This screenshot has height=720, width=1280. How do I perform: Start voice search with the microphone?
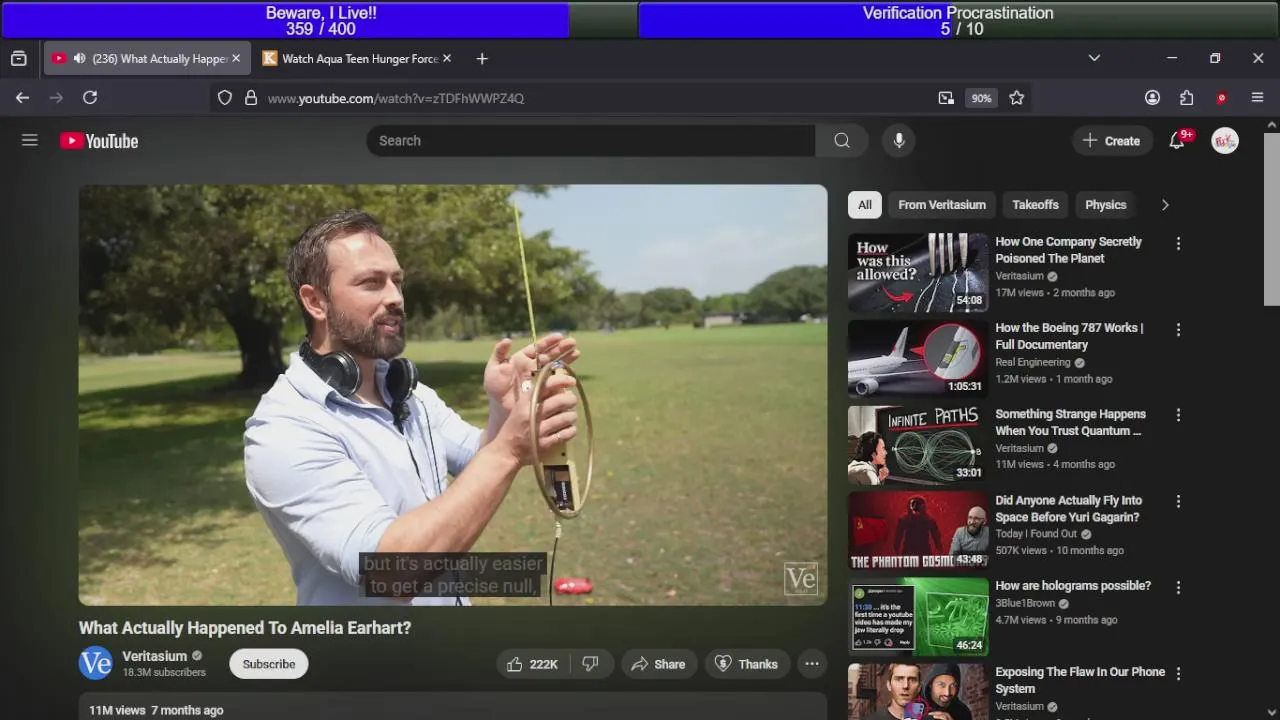pos(899,141)
